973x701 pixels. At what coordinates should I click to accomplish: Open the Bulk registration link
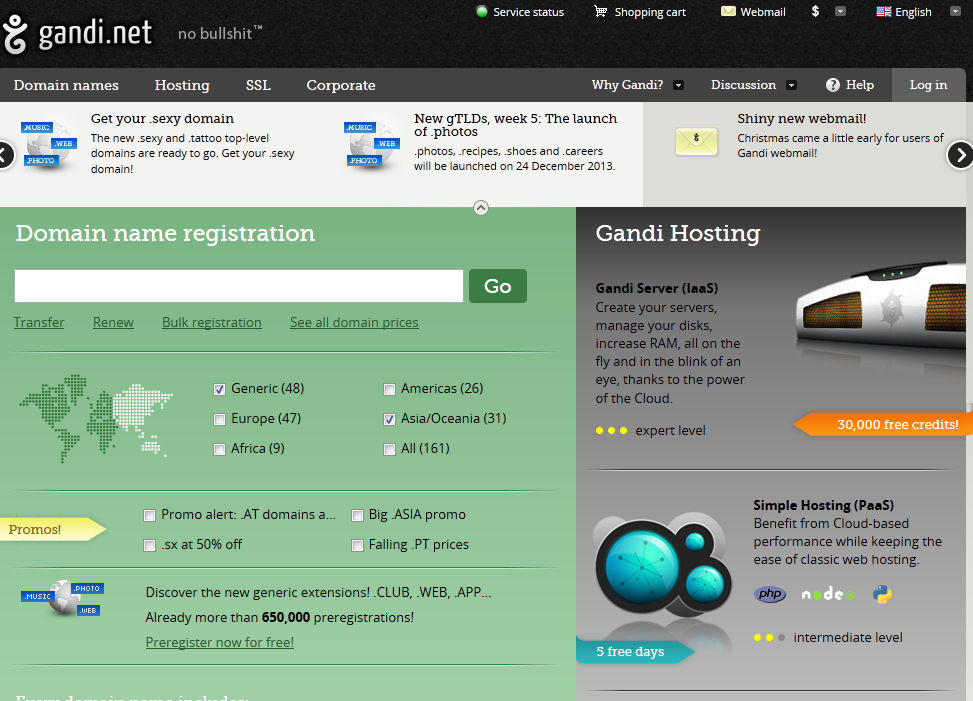[x=212, y=323]
